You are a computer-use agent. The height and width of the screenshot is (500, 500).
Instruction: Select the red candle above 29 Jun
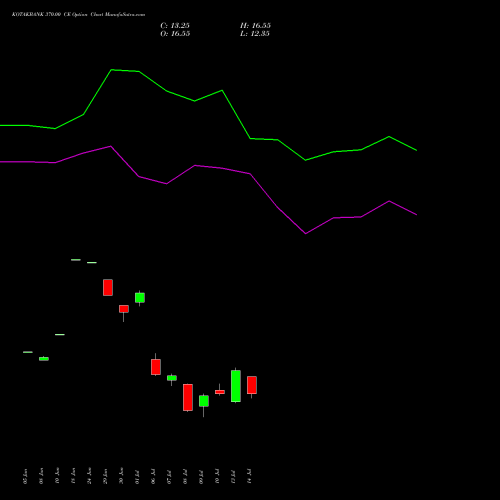pyautogui.click(x=108, y=287)
